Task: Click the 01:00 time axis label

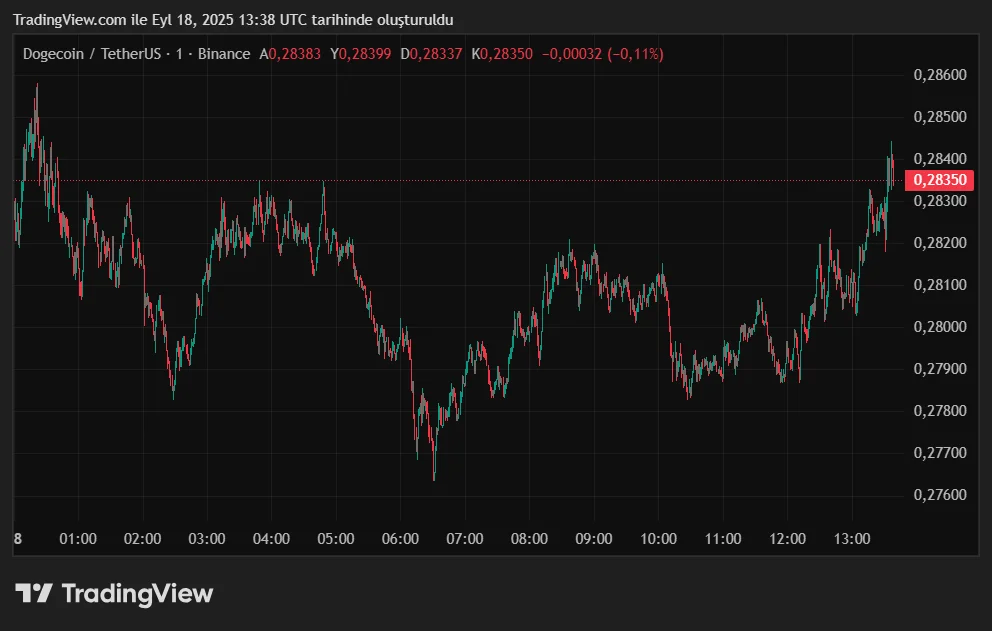Action: 78,539
